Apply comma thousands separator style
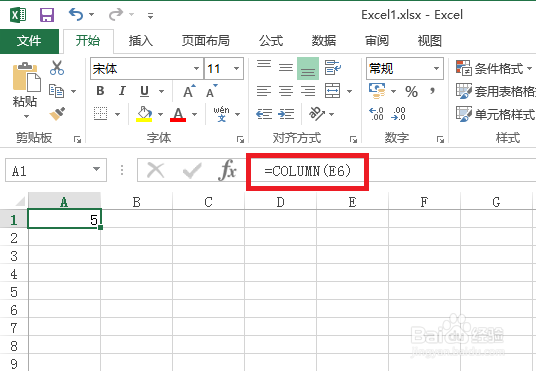The image size is (536, 371). click(x=433, y=91)
